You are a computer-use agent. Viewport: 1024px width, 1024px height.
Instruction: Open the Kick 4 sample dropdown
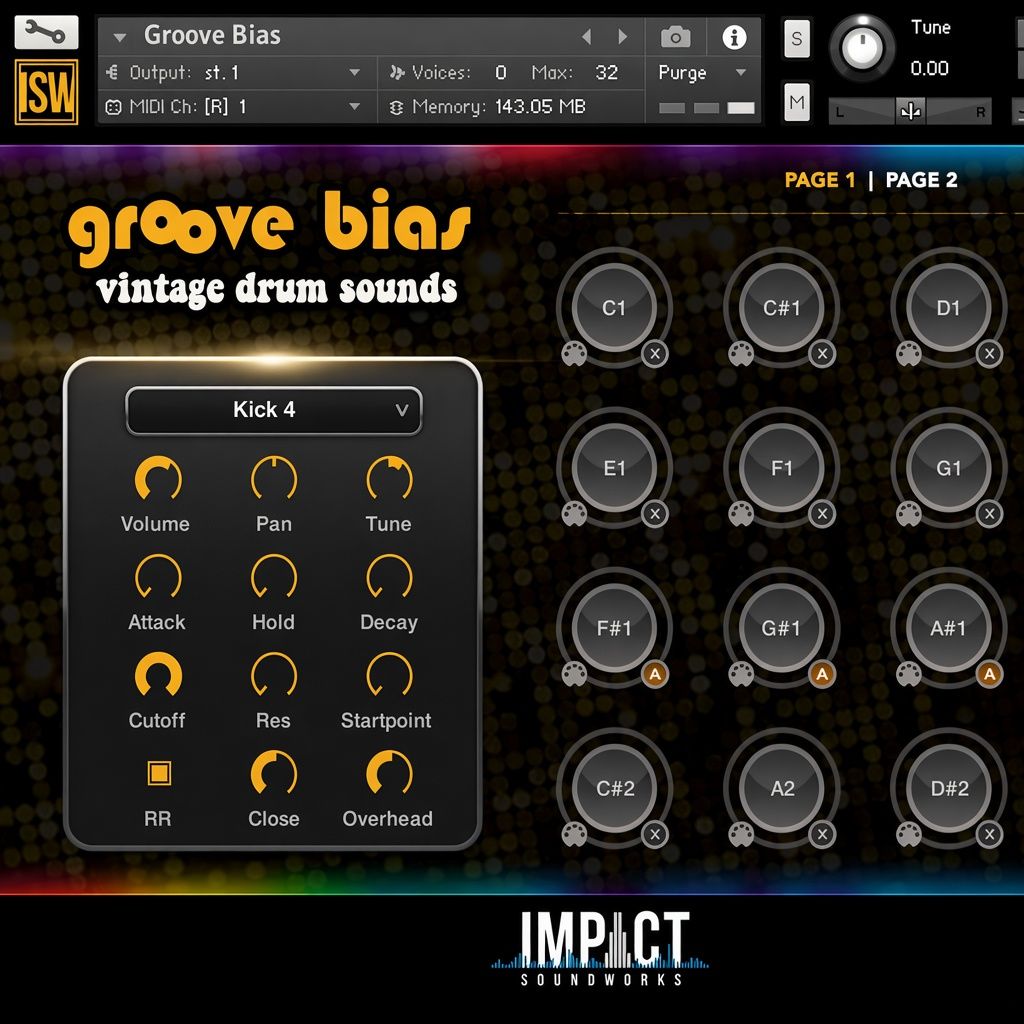coord(274,410)
